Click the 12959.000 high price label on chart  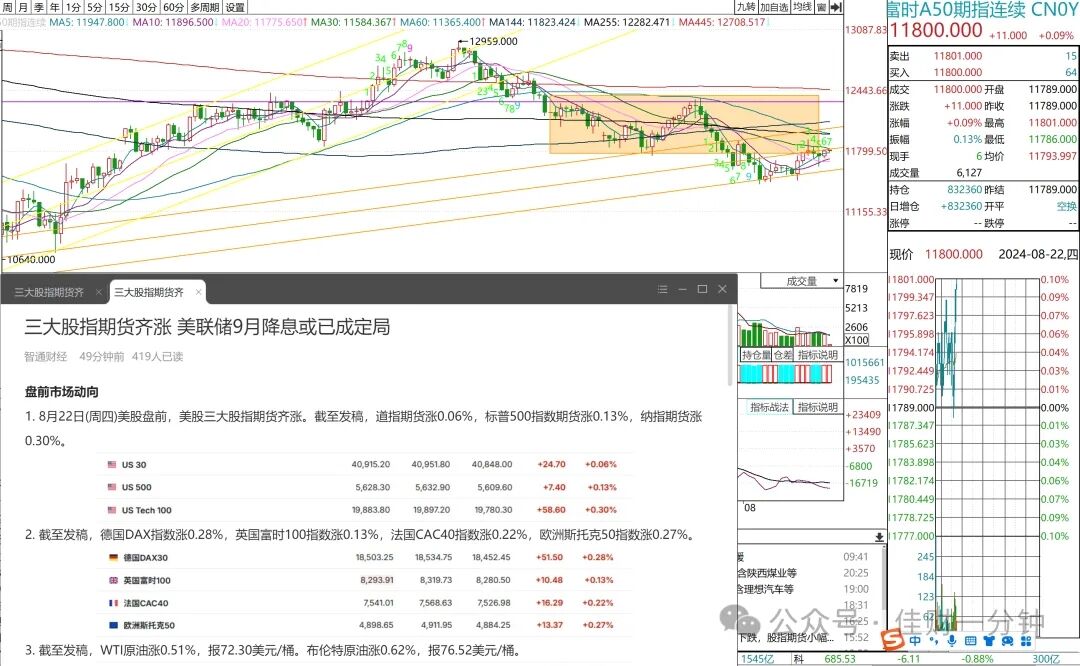[x=493, y=41]
